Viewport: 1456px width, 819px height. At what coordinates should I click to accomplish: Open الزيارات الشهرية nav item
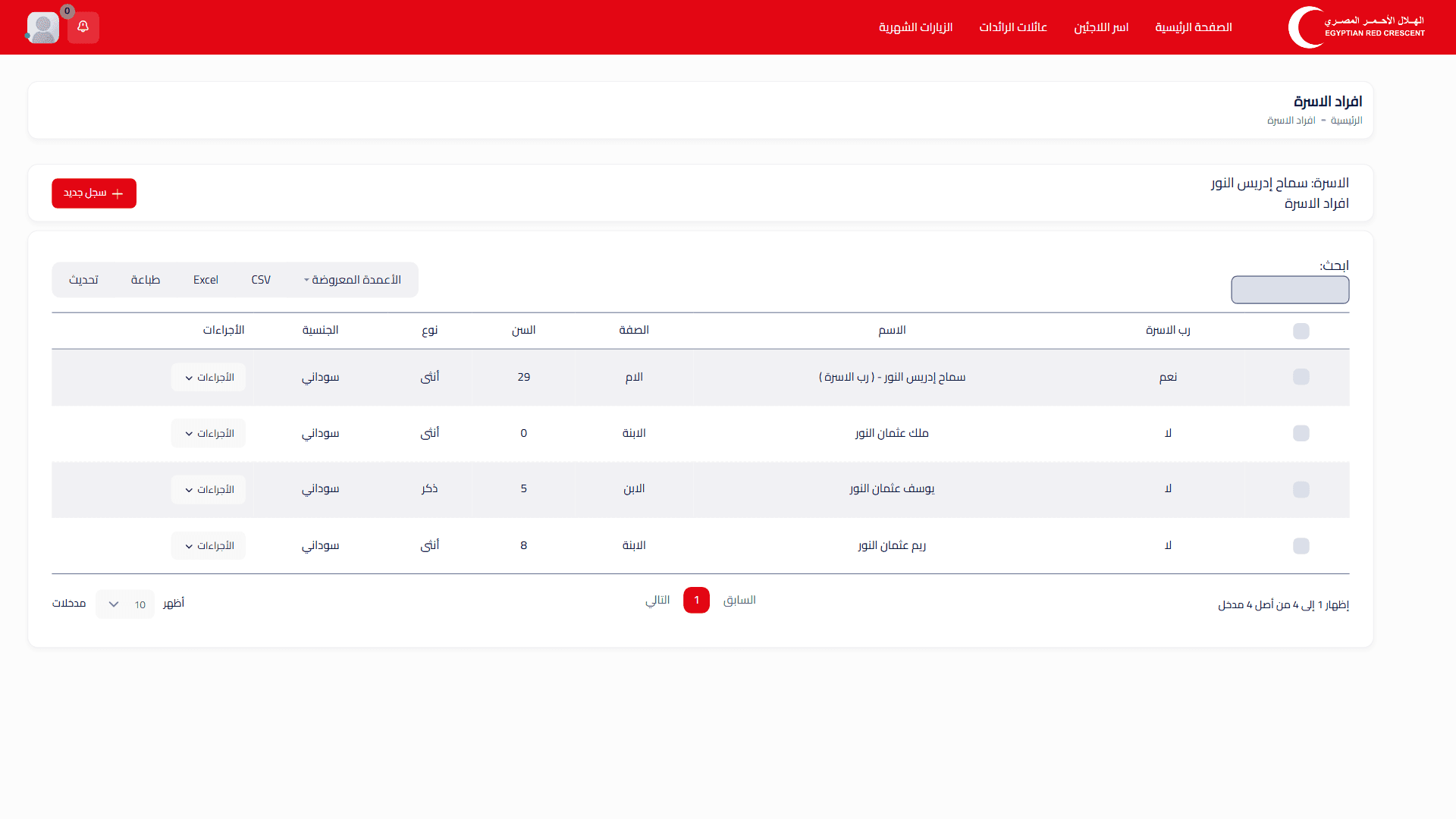(x=916, y=27)
